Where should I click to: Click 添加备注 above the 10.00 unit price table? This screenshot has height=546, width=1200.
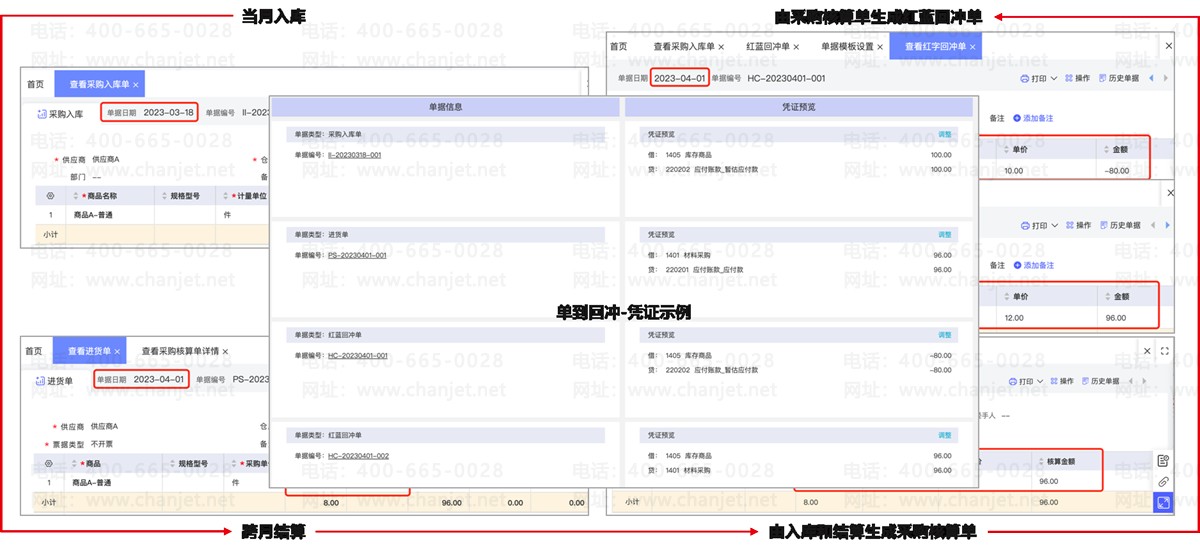[1033, 118]
